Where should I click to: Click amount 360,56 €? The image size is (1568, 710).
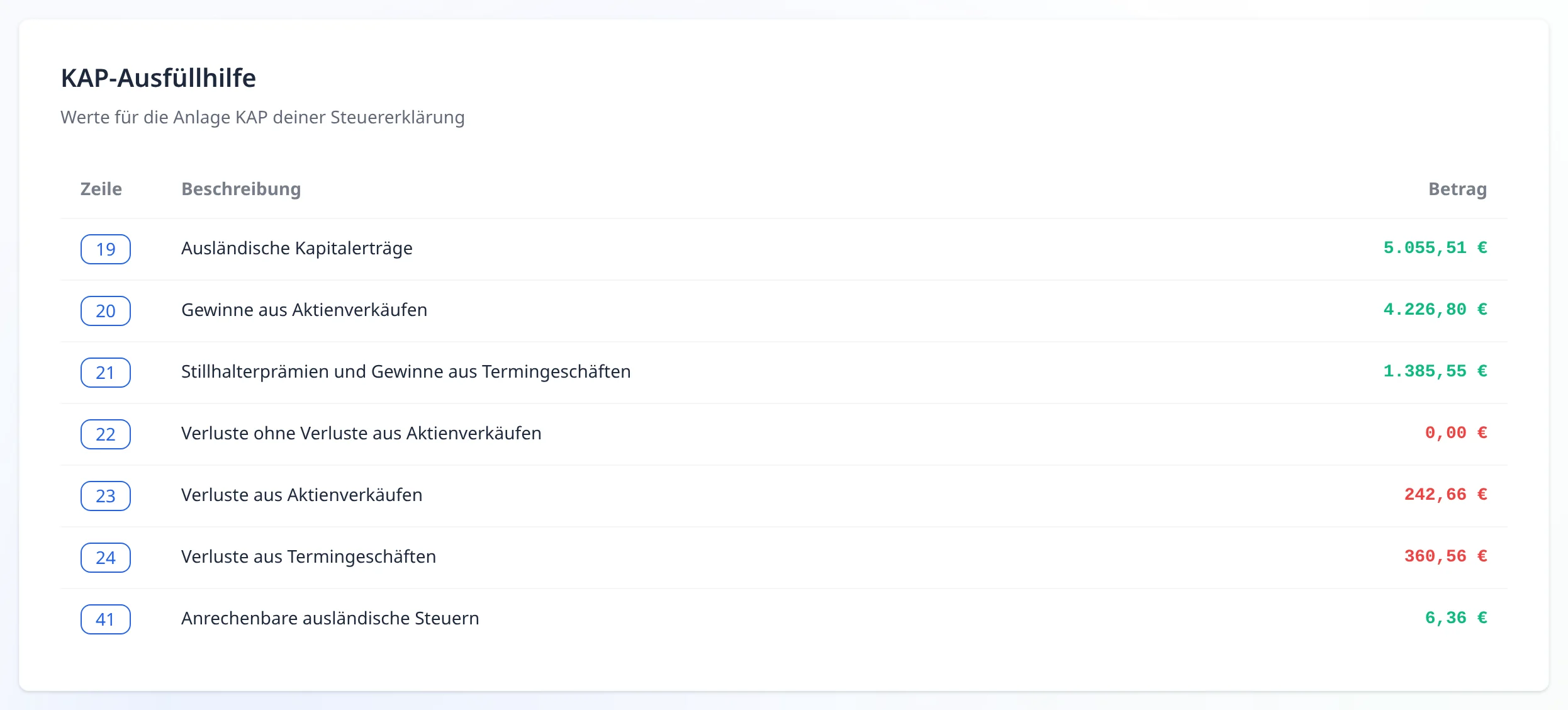click(1445, 556)
